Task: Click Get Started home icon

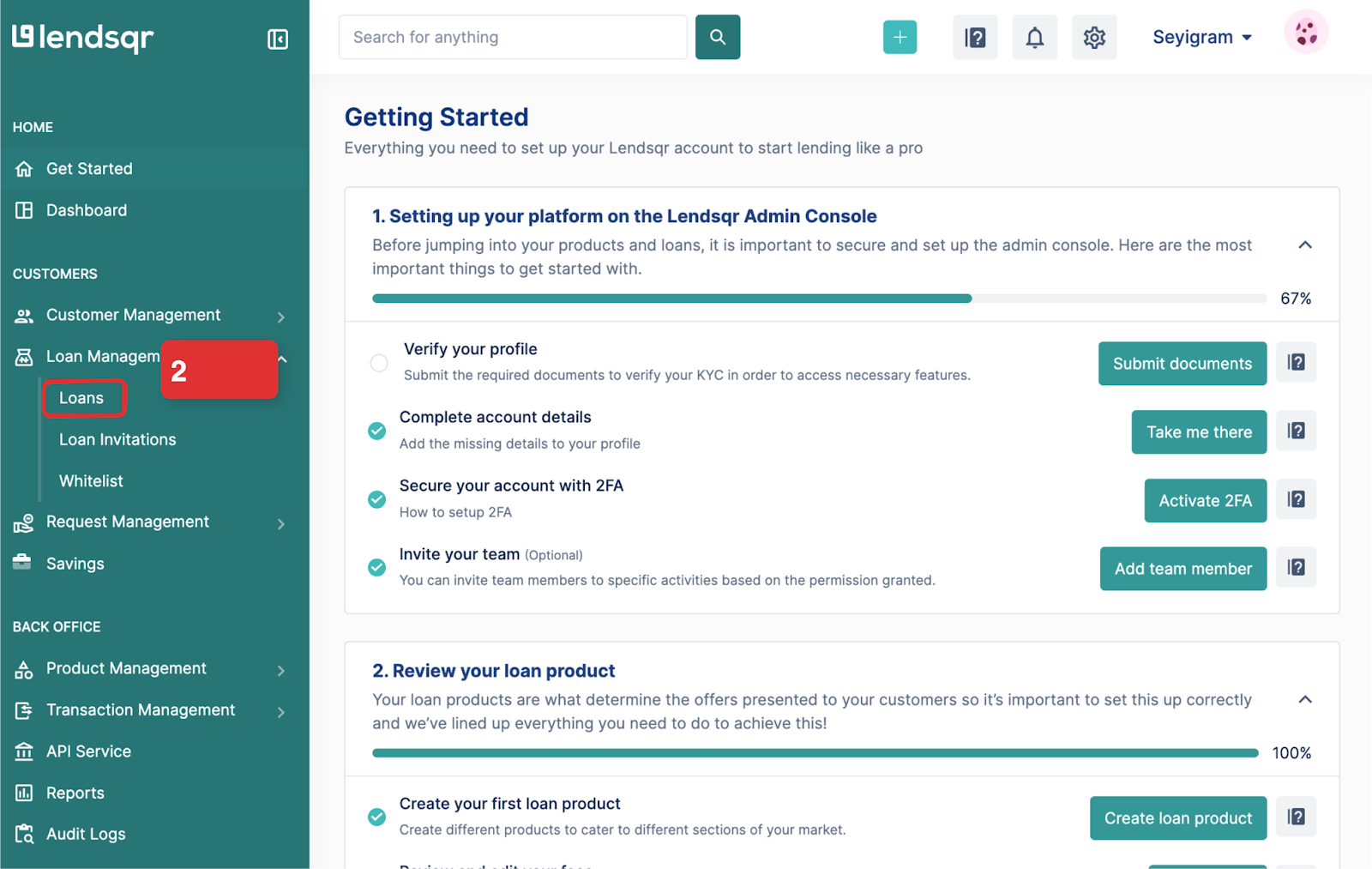Action: pyautogui.click(x=24, y=169)
